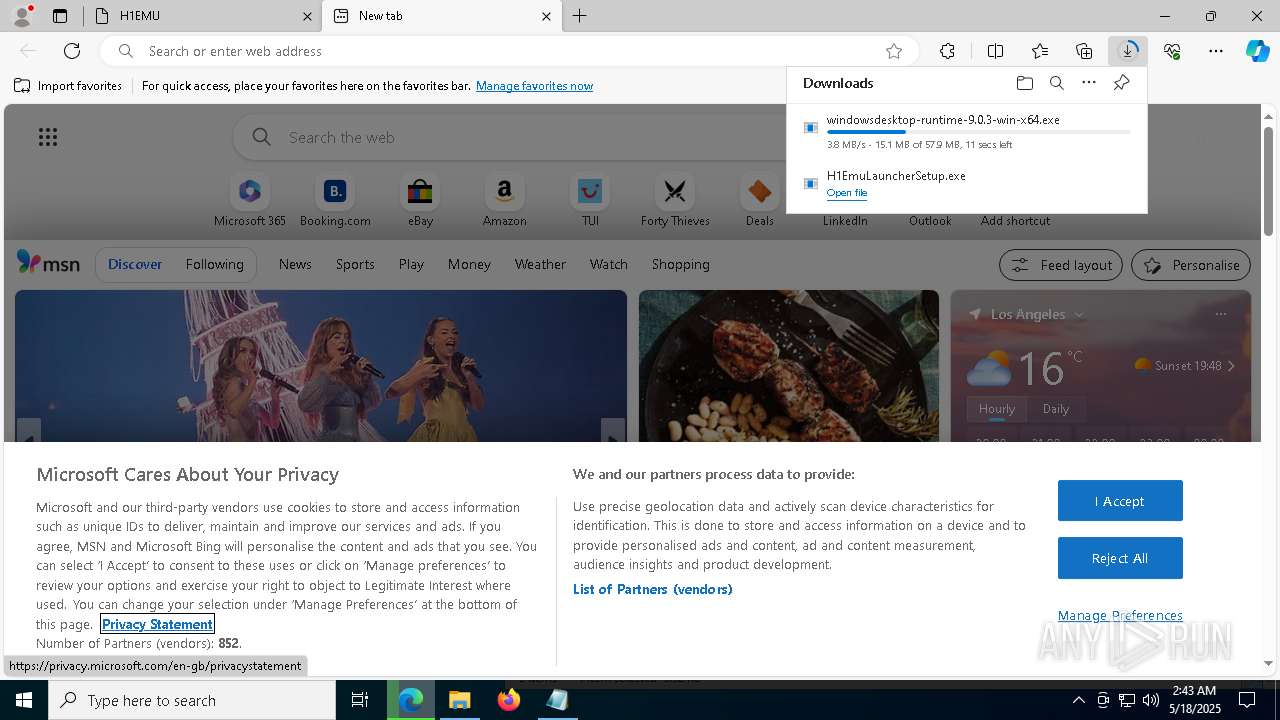Open Manage Preferences link

1120,615
